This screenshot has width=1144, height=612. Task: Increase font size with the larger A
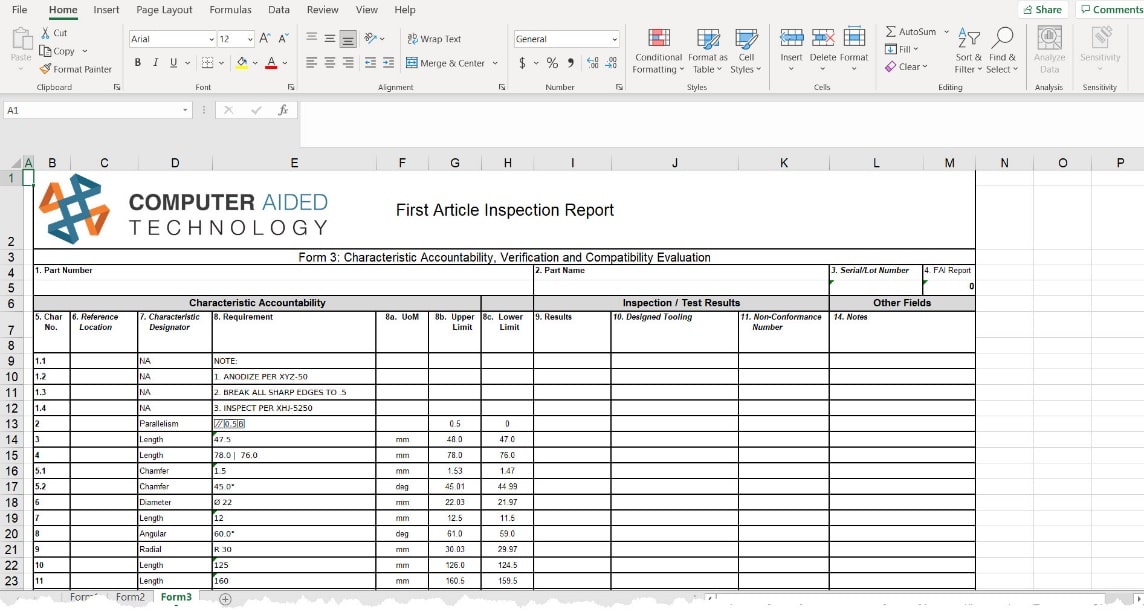coord(266,39)
